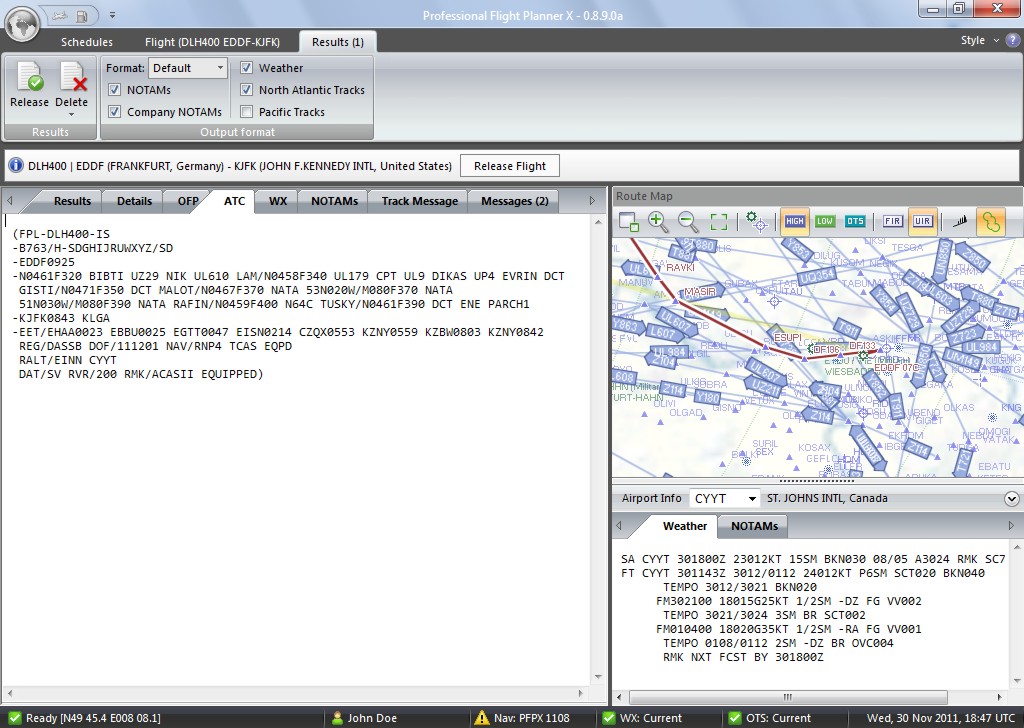Toggle the FIR boundaries map layer
The height and width of the screenshot is (728, 1024).
[892, 221]
